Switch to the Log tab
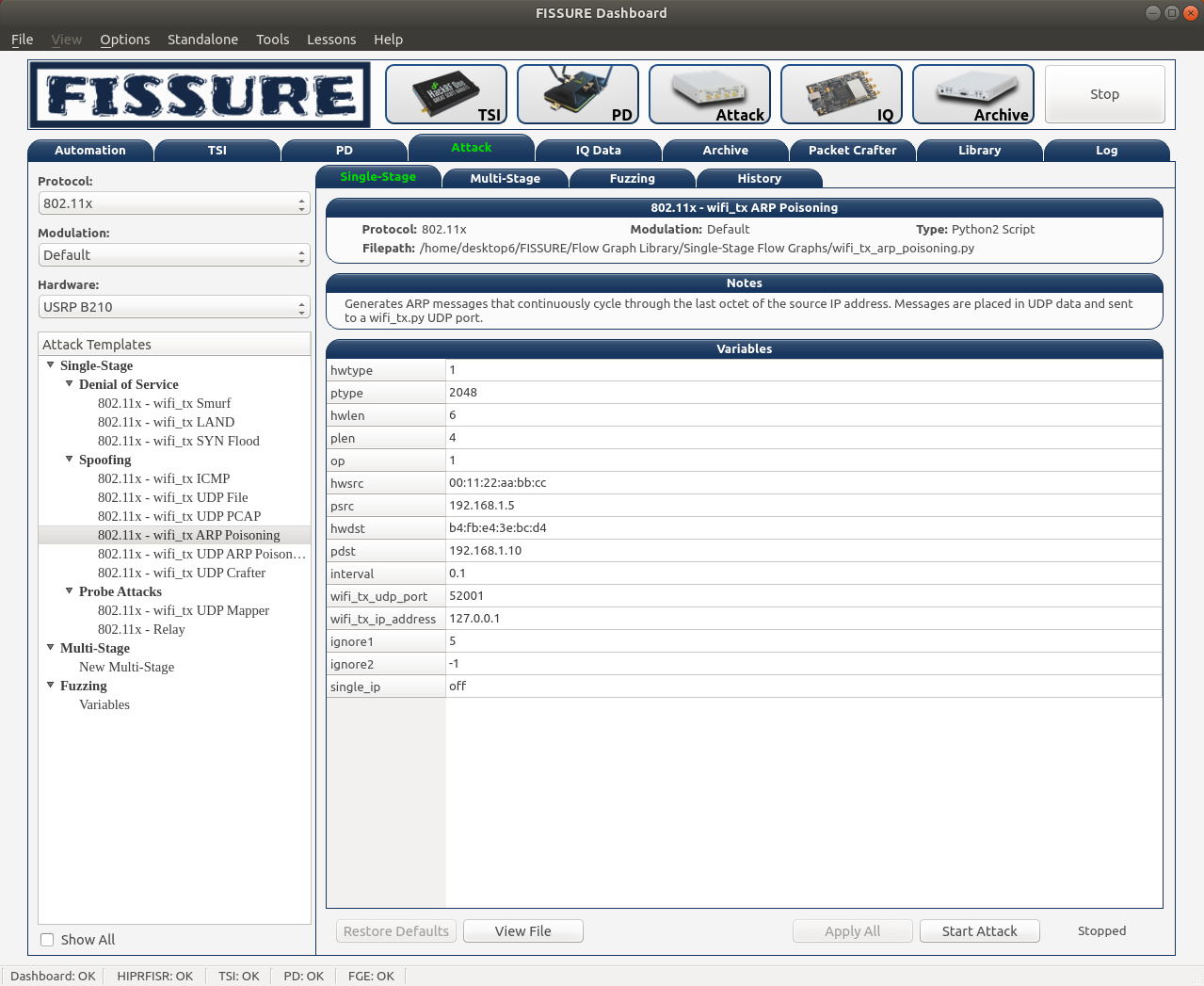 (1107, 151)
